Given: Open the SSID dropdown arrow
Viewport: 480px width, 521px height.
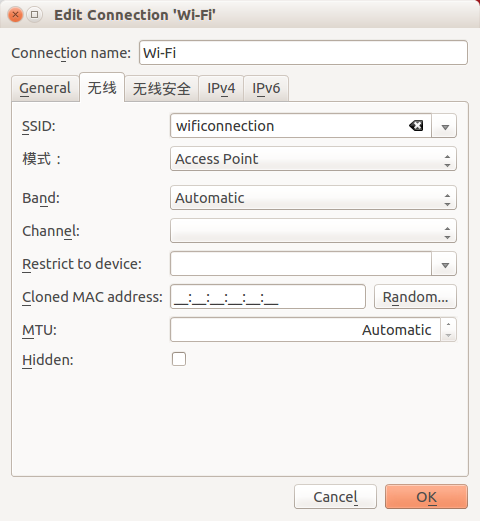Looking at the screenshot, I should [x=444, y=126].
